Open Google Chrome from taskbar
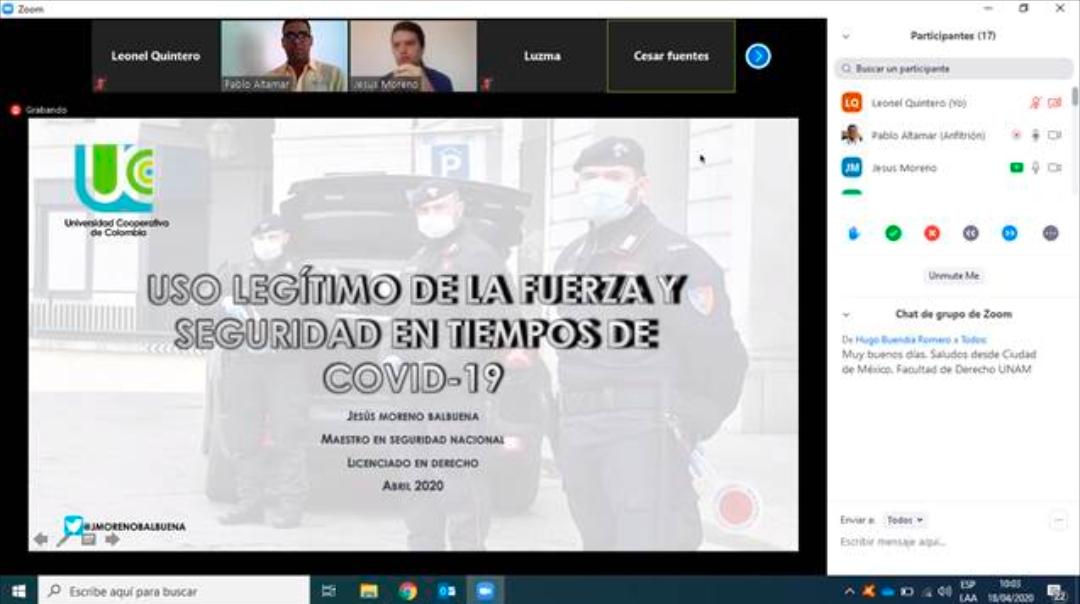The image size is (1080, 604). coord(408,591)
